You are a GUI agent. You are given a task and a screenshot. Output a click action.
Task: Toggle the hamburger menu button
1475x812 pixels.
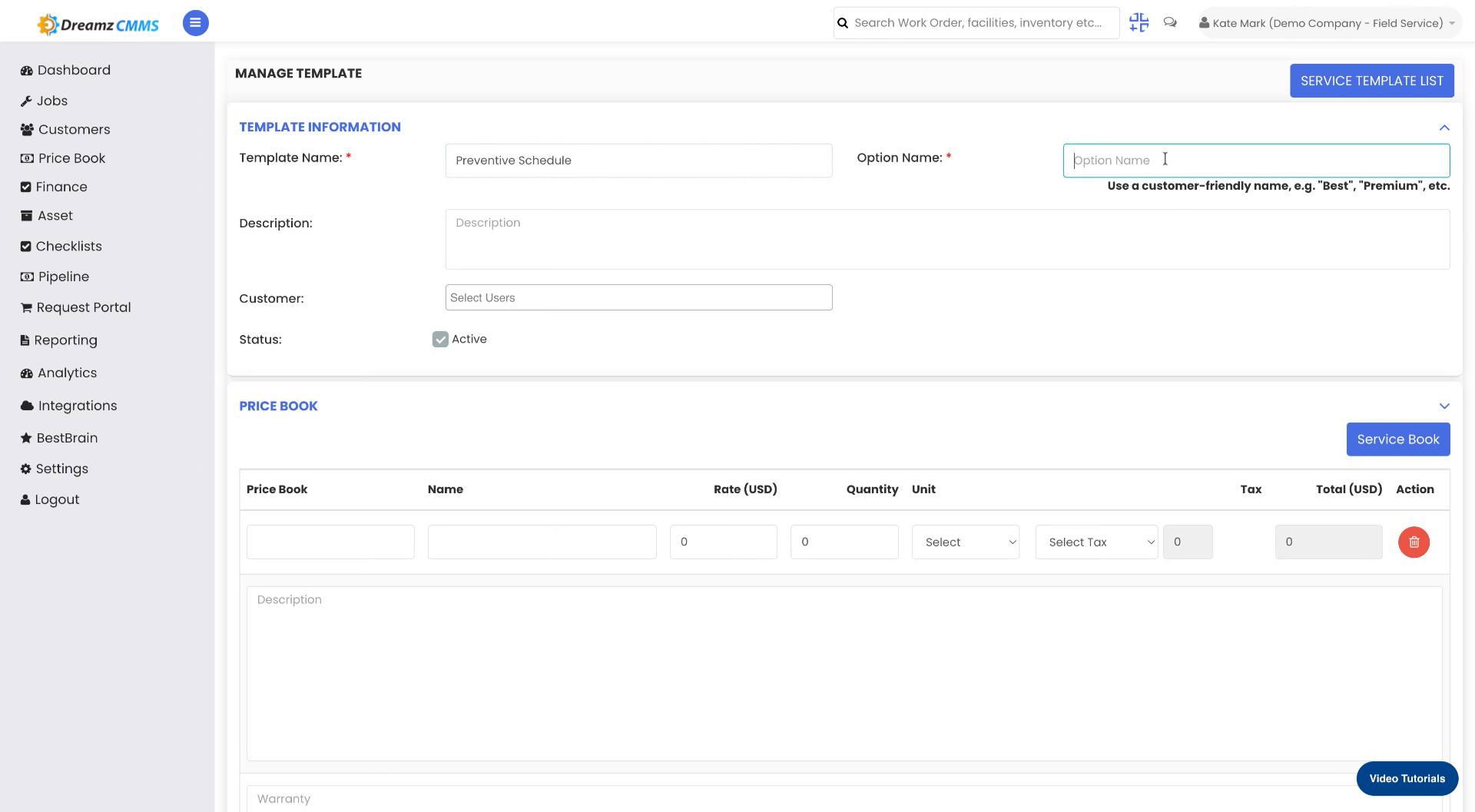[x=195, y=23]
